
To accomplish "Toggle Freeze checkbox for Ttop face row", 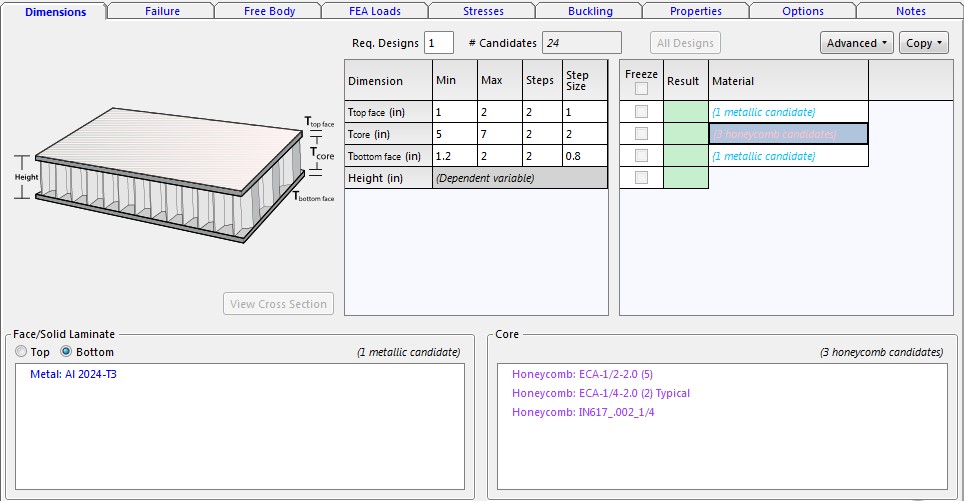I will point(641,112).
